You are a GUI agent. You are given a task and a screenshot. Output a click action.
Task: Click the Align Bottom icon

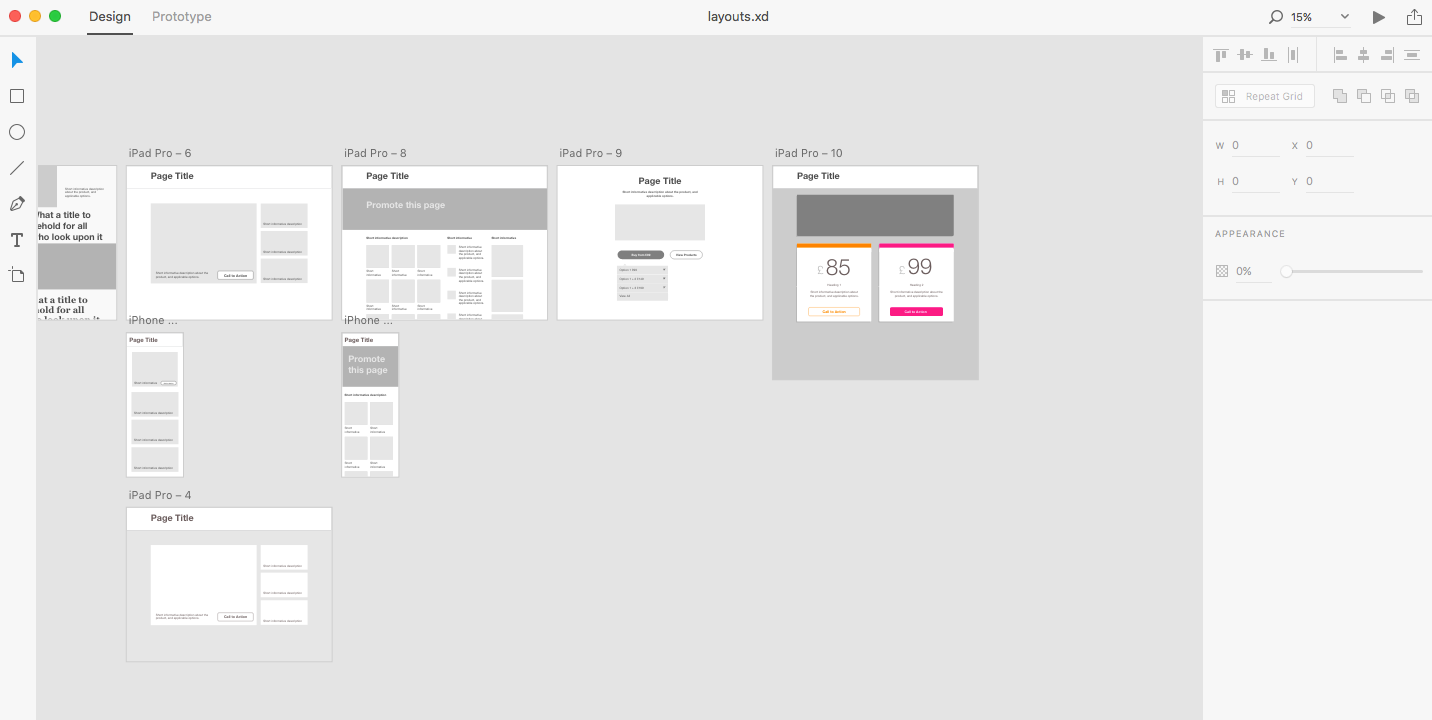click(x=1269, y=55)
